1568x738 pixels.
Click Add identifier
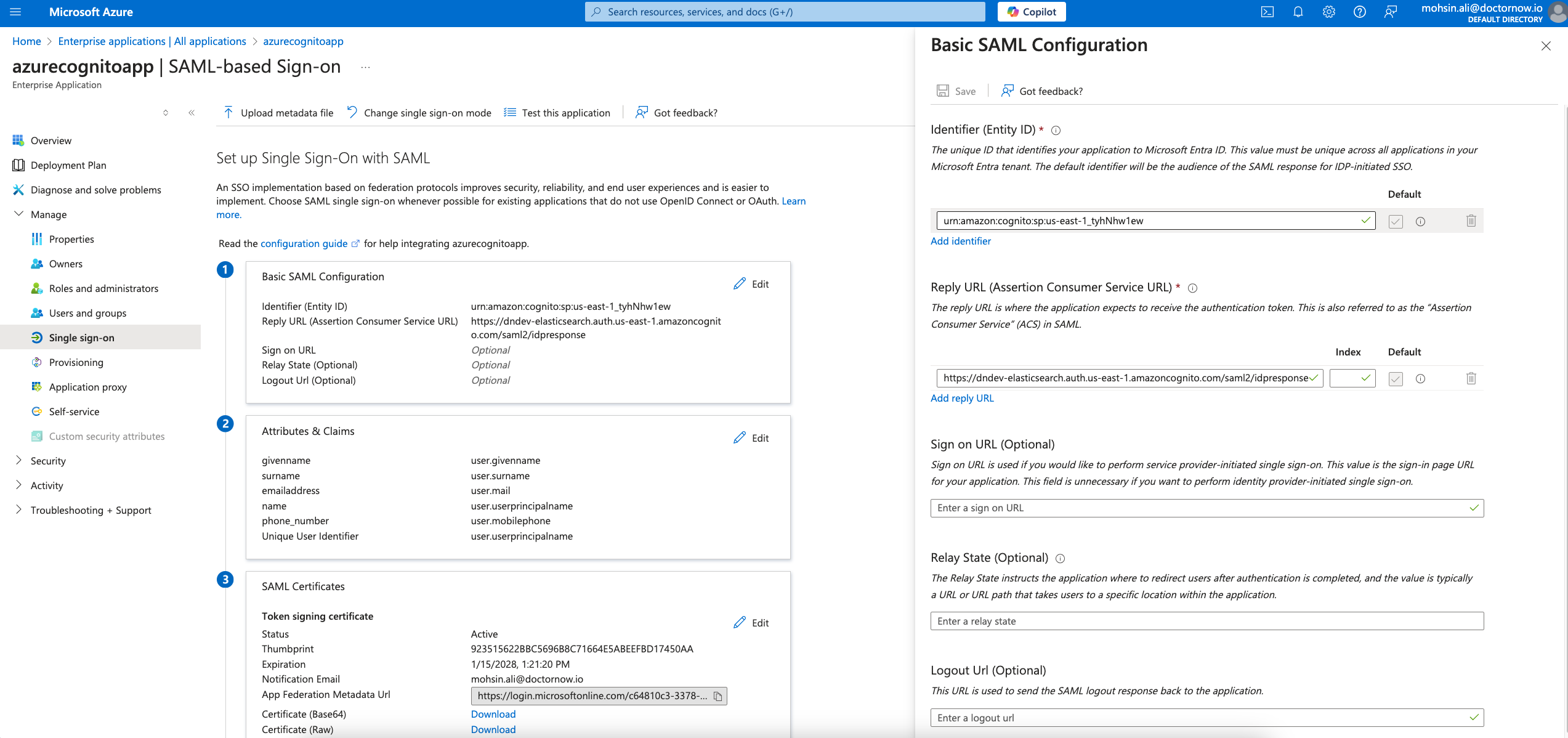(x=961, y=241)
